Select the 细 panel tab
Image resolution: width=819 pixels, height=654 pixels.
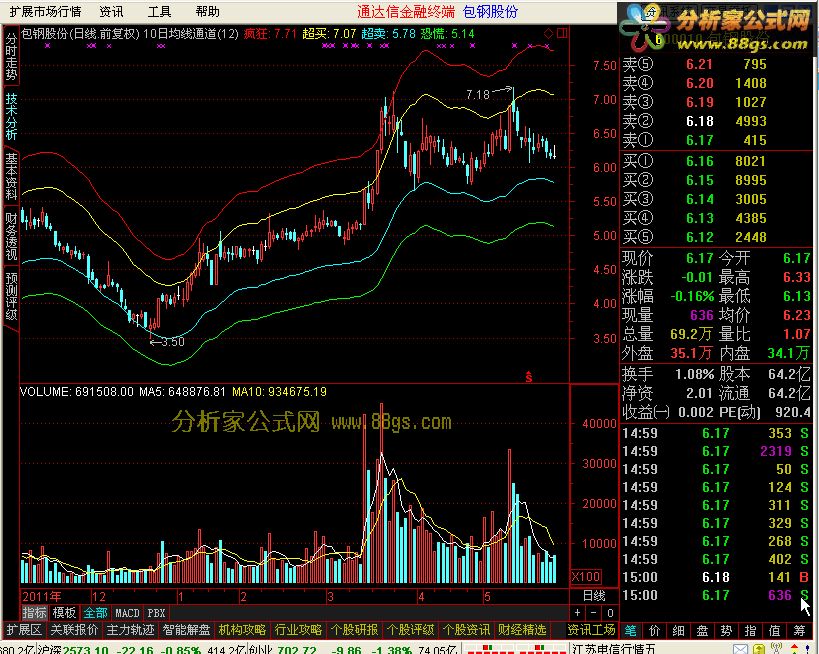coord(679,630)
